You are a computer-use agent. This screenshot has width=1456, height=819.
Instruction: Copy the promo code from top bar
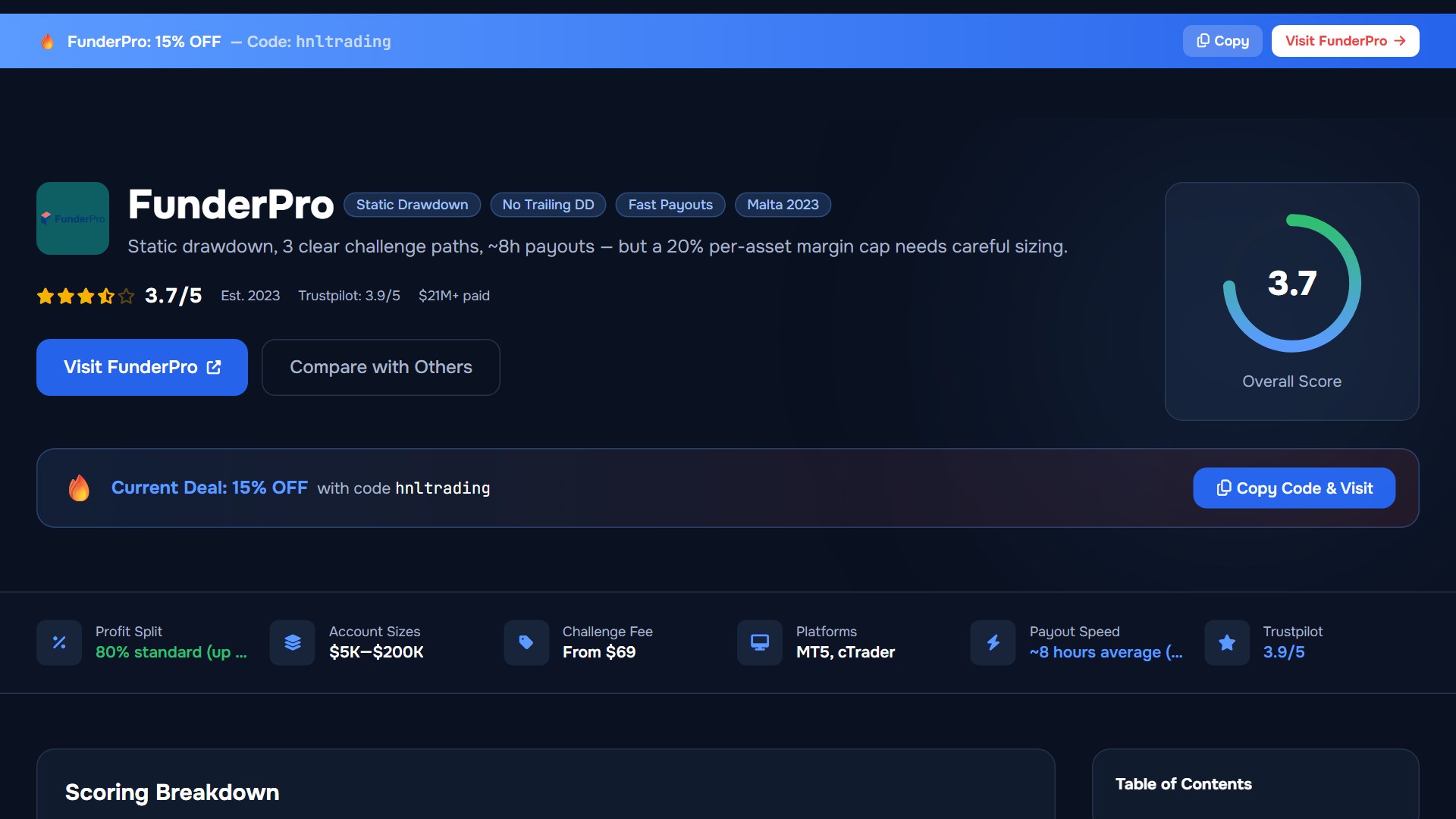point(1222,41)
